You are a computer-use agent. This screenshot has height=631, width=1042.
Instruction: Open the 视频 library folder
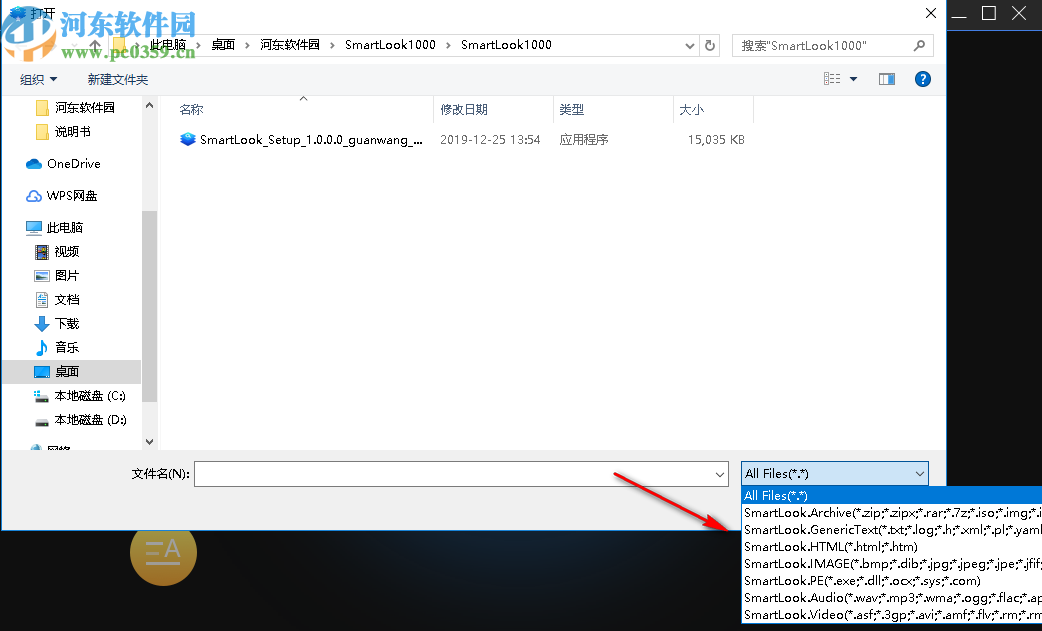(66, 251)
